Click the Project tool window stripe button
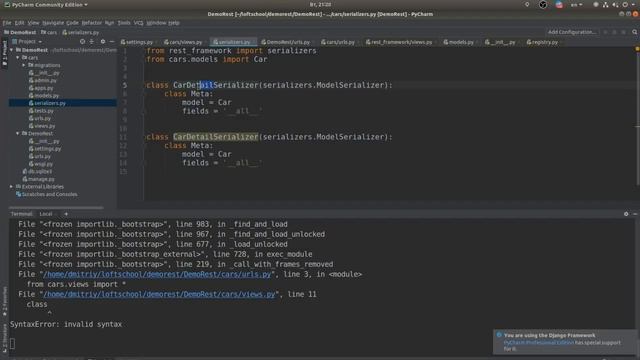Screen dimensions: 640x360 (x=4, y=54)
